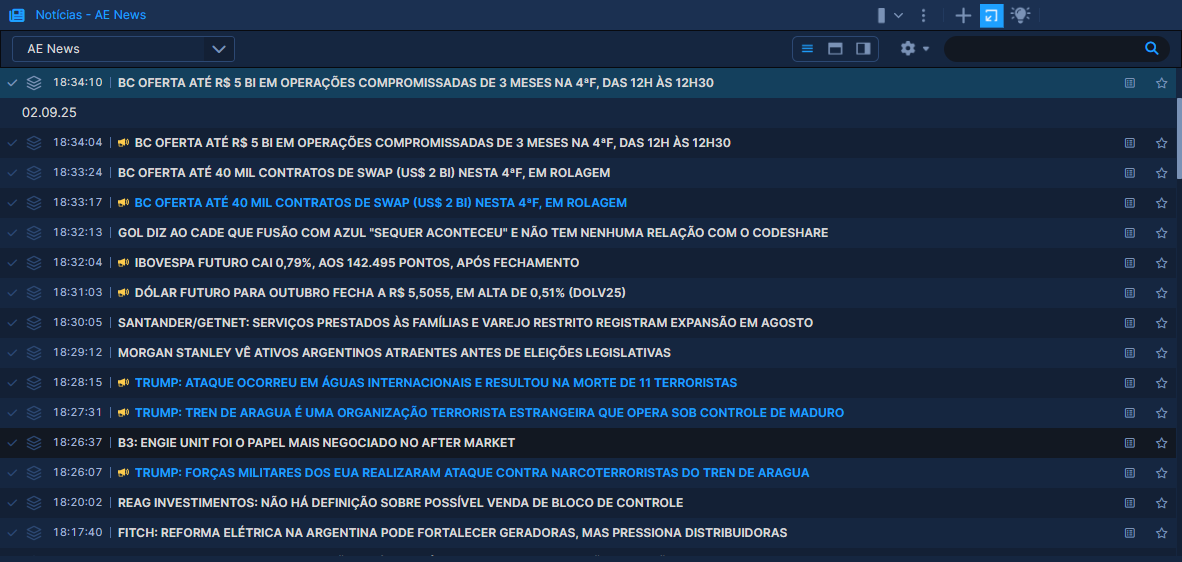Image resolution: width=1182 pixels, height=562 pixels.
Task: Click the Notícias - AE News window title
Action: [x=90, y=15]
